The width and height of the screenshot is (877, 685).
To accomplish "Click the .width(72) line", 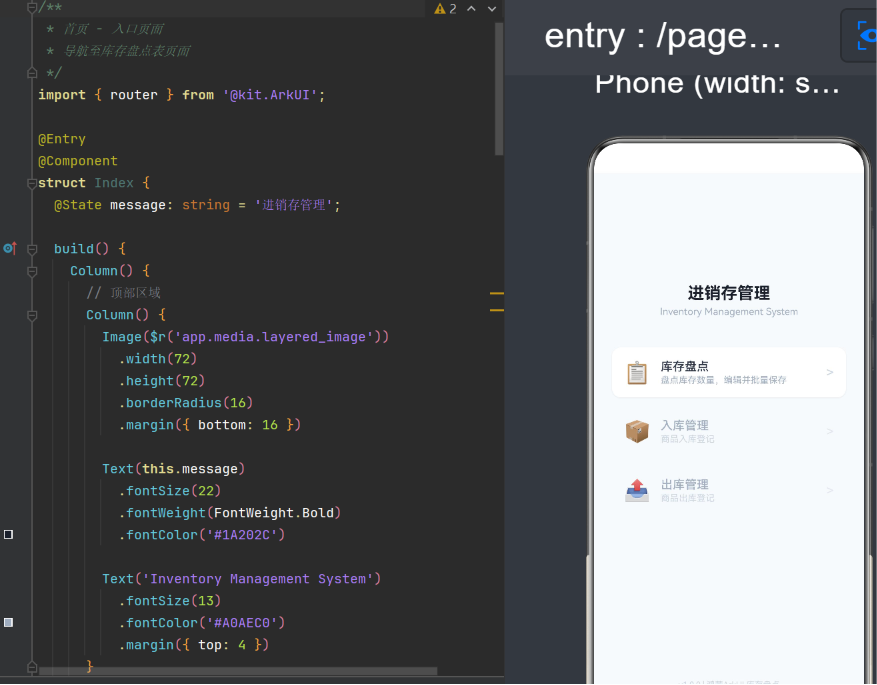I will click(x=158, y=359).
